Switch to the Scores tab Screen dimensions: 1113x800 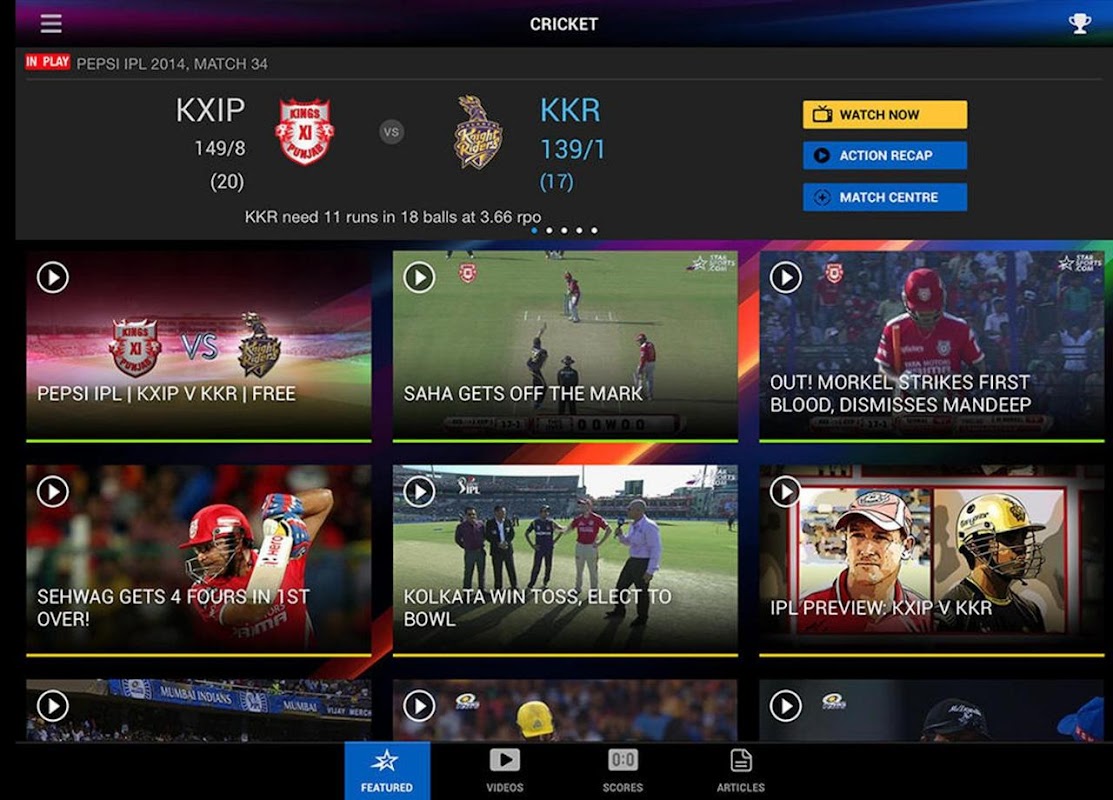(x=623, y=771)
